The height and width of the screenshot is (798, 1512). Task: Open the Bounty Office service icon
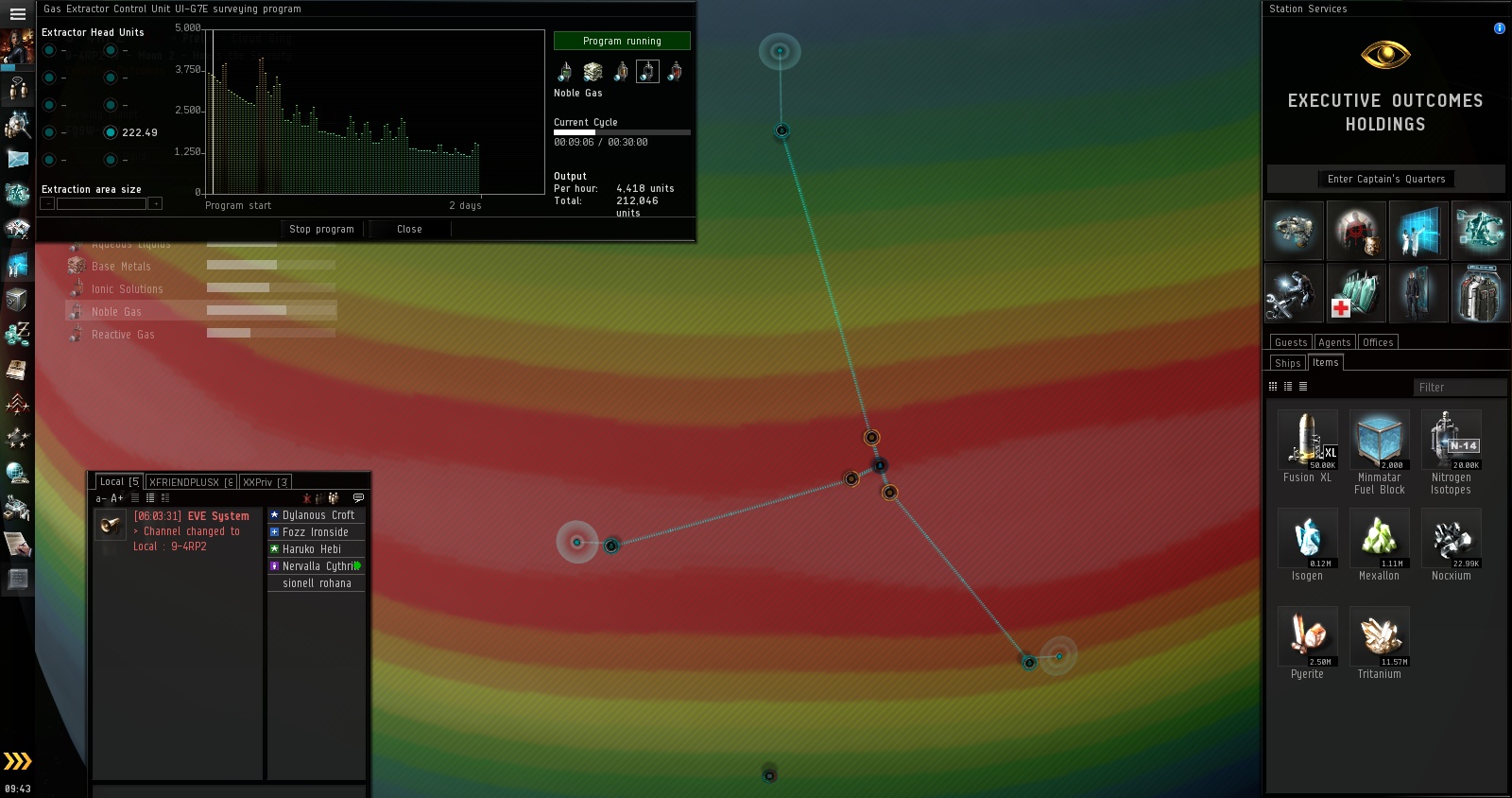pyautogui.click(x=1356, y=230)
